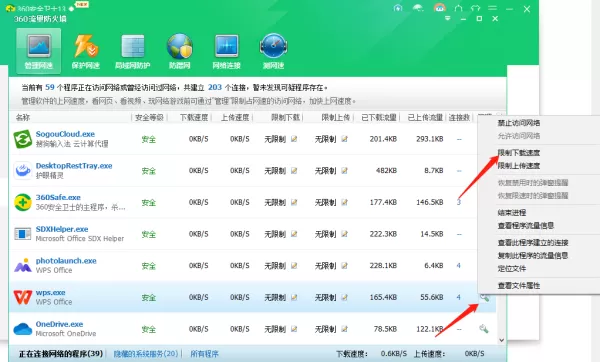Screen dimensions: 600x362
Task: Sort by the 安全等级 column header
Action: (x=149, y=117)
